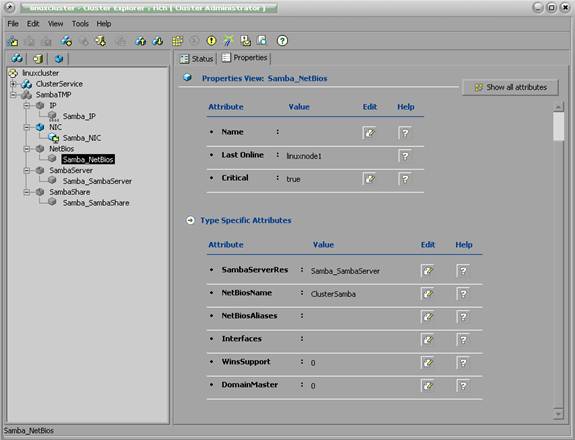The height and width of the screenshot is (440, 575).
Task: Open the Edit menu
Action: tap(33, 24)
